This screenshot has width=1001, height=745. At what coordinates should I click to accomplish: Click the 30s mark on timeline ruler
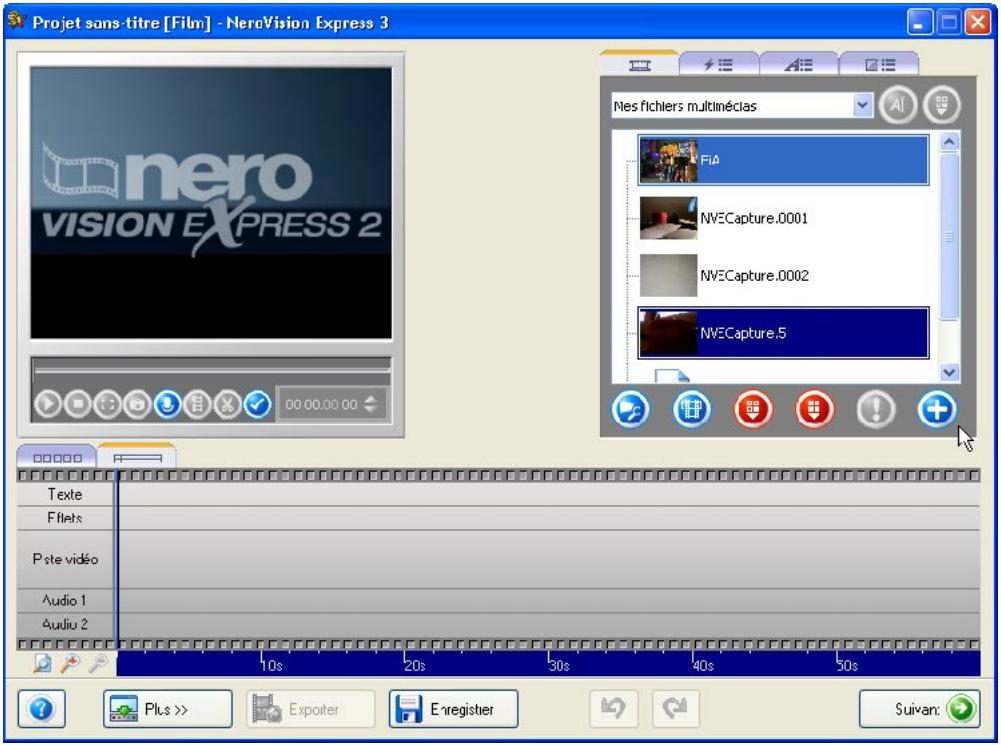tap(559, 665)
